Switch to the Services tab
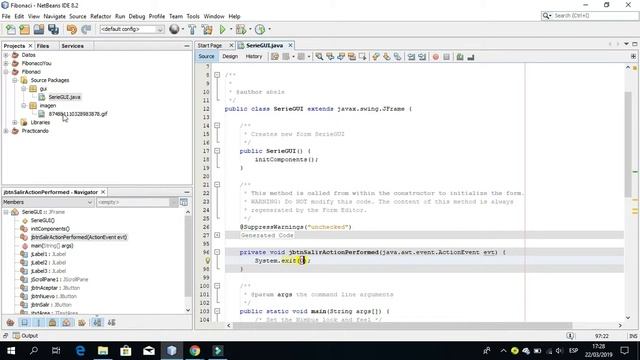The width and height of the screenshot is (640, 360). [72, 46]
